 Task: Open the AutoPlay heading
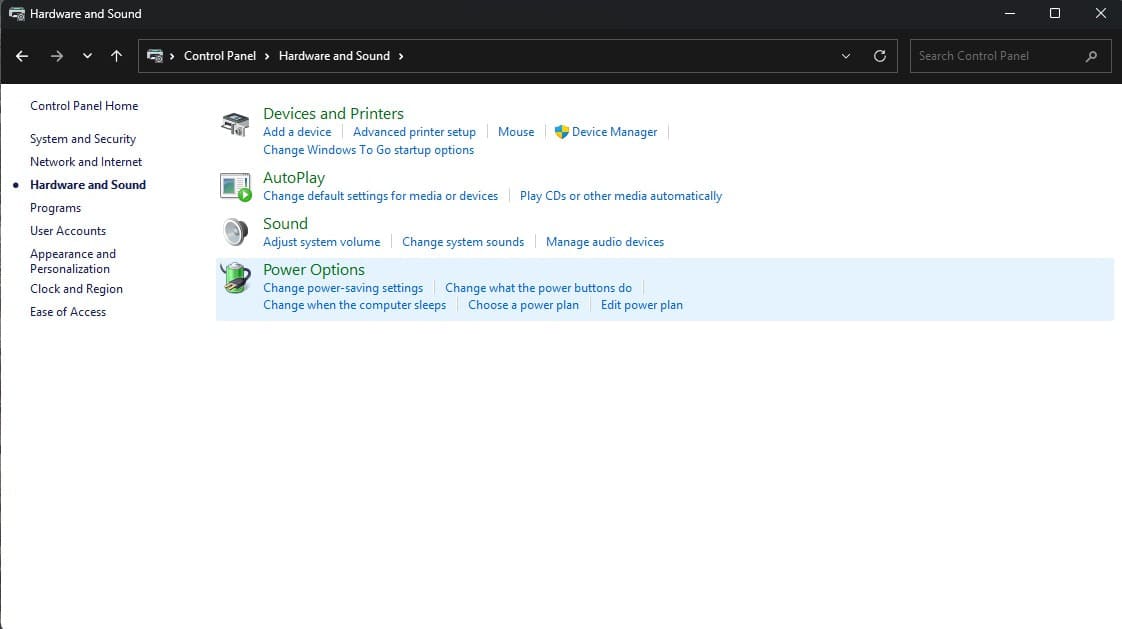click(294, 177)
